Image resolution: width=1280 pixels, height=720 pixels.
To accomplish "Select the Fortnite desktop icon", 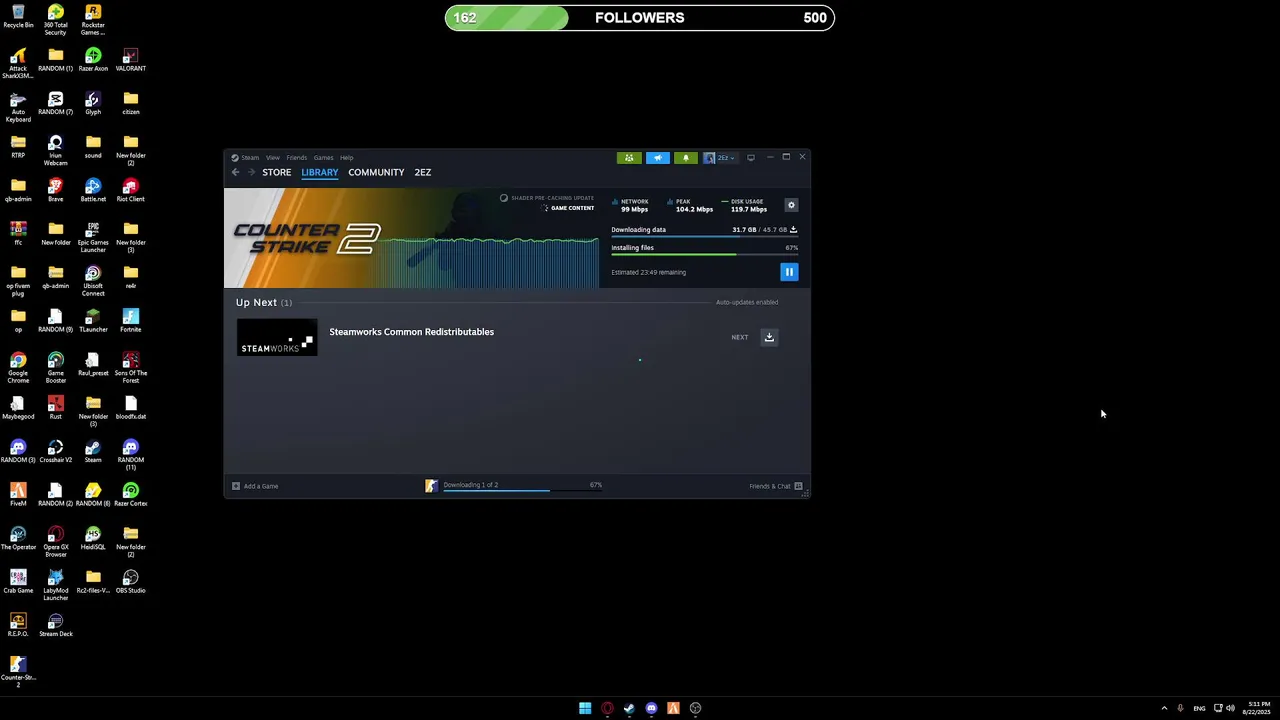I will pos(130,321).
